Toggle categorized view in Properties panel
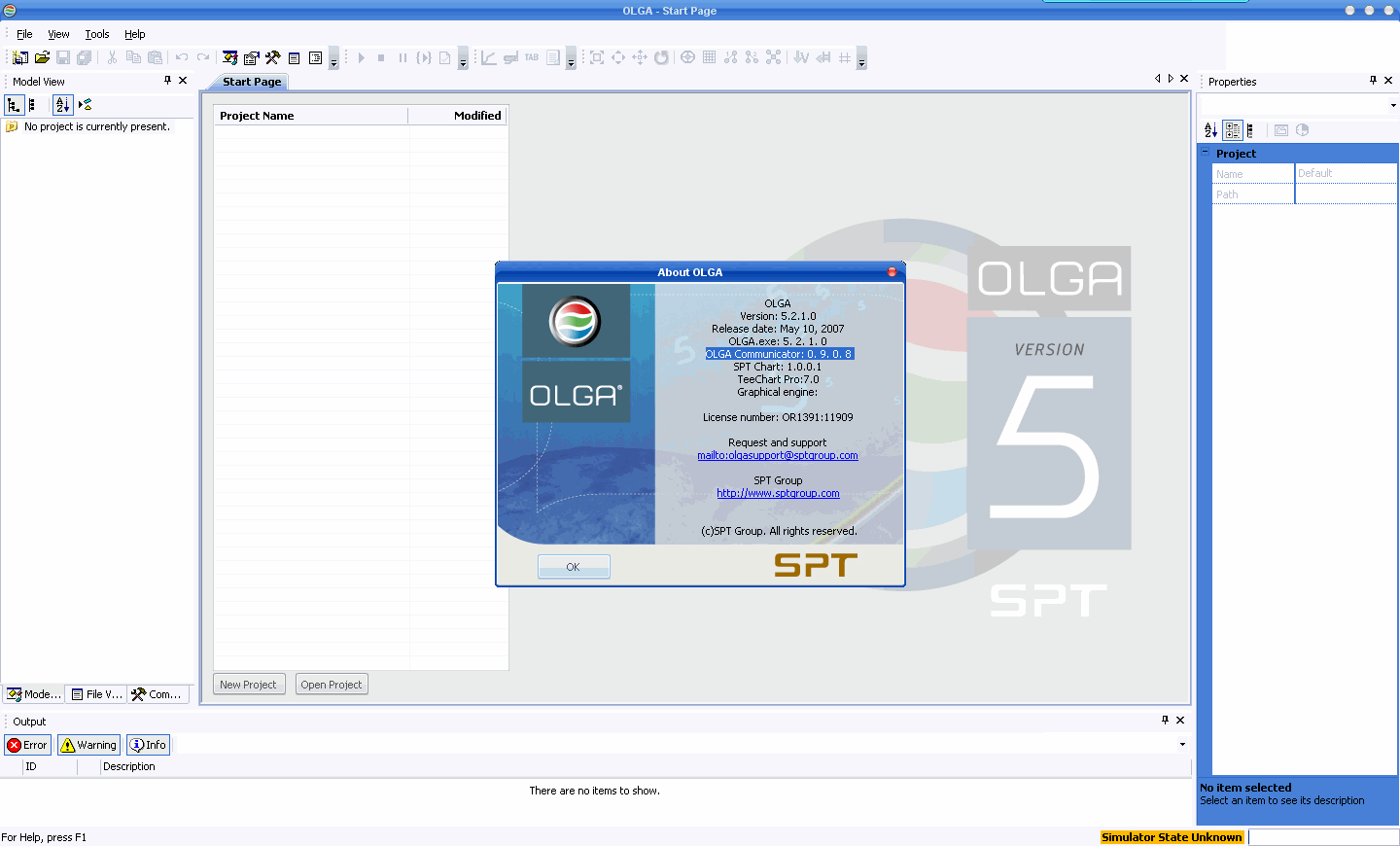This screenshot has width=1400, height=846. [x=1233, y=130]
